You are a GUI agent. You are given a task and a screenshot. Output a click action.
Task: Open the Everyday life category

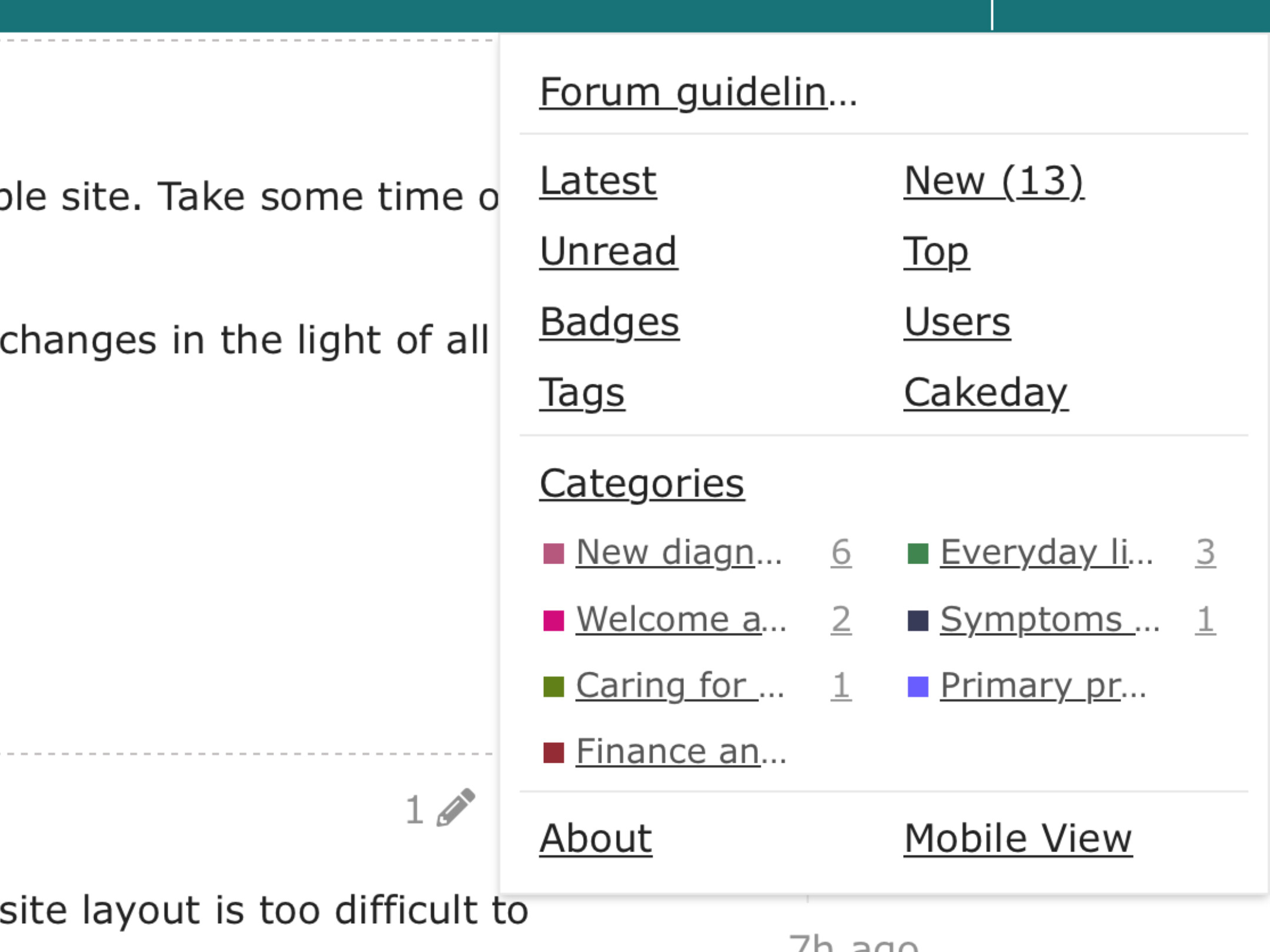click(x=1046, y=552)
